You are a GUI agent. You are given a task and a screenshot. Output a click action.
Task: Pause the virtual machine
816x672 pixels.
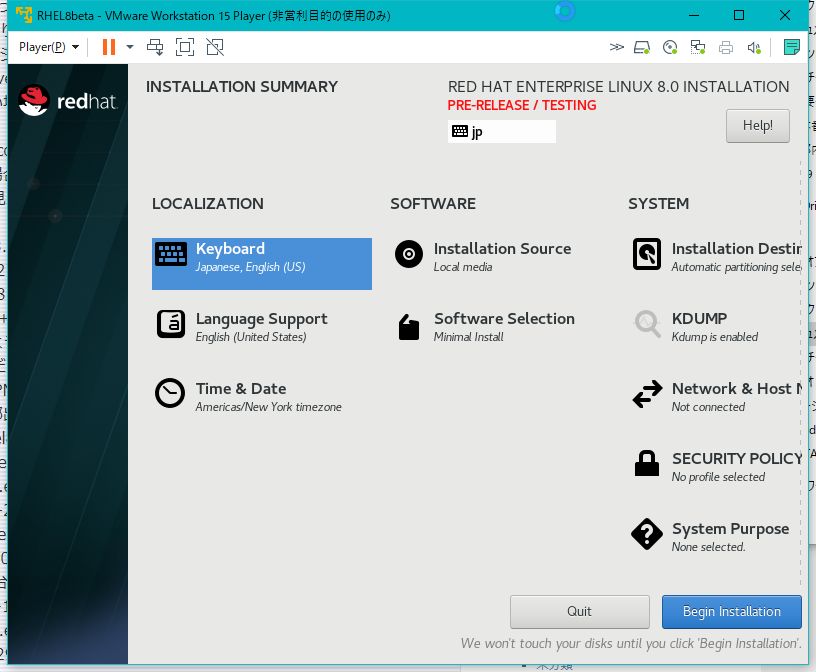[x=109, y=47]
